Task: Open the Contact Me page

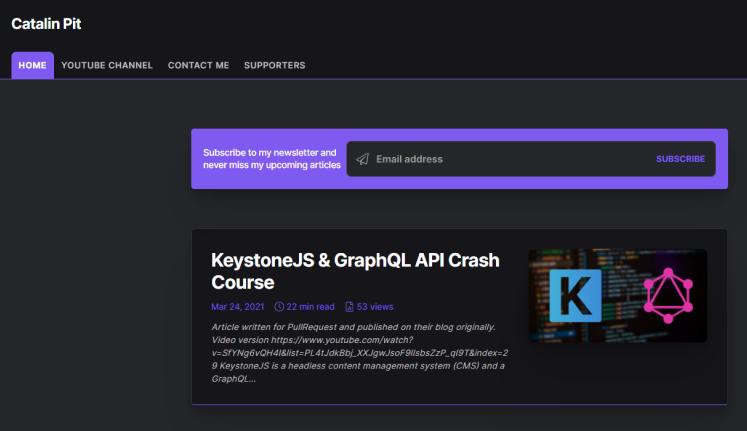Action: point(198,65)
